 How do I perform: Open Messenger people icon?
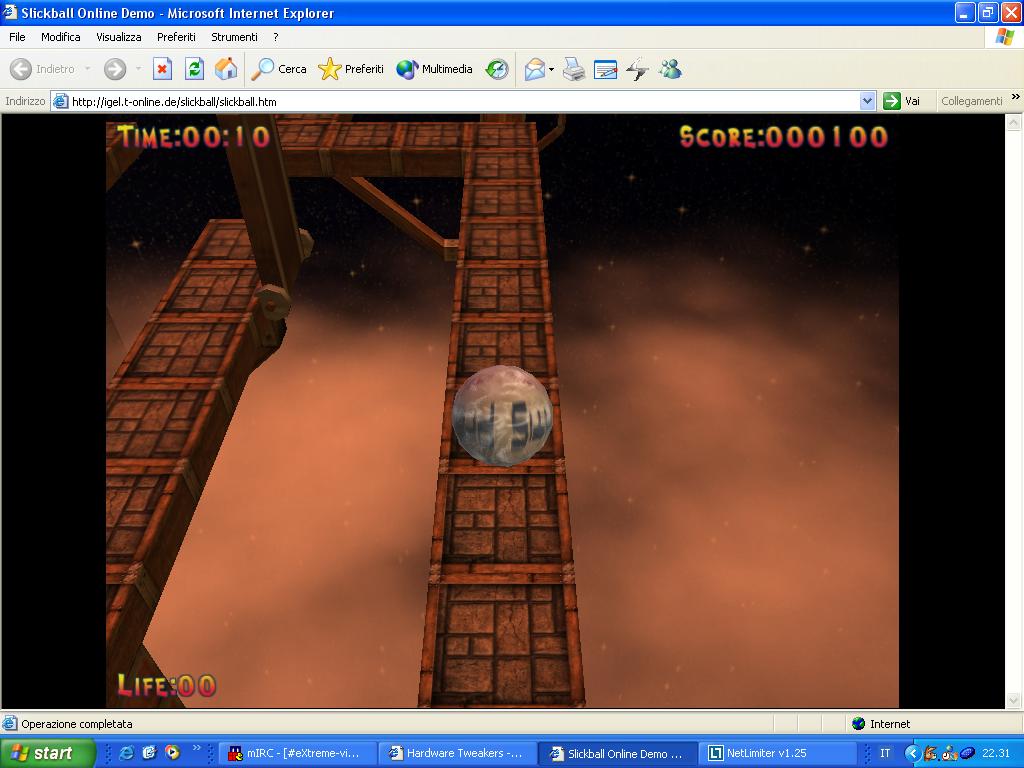click(671, 69)
